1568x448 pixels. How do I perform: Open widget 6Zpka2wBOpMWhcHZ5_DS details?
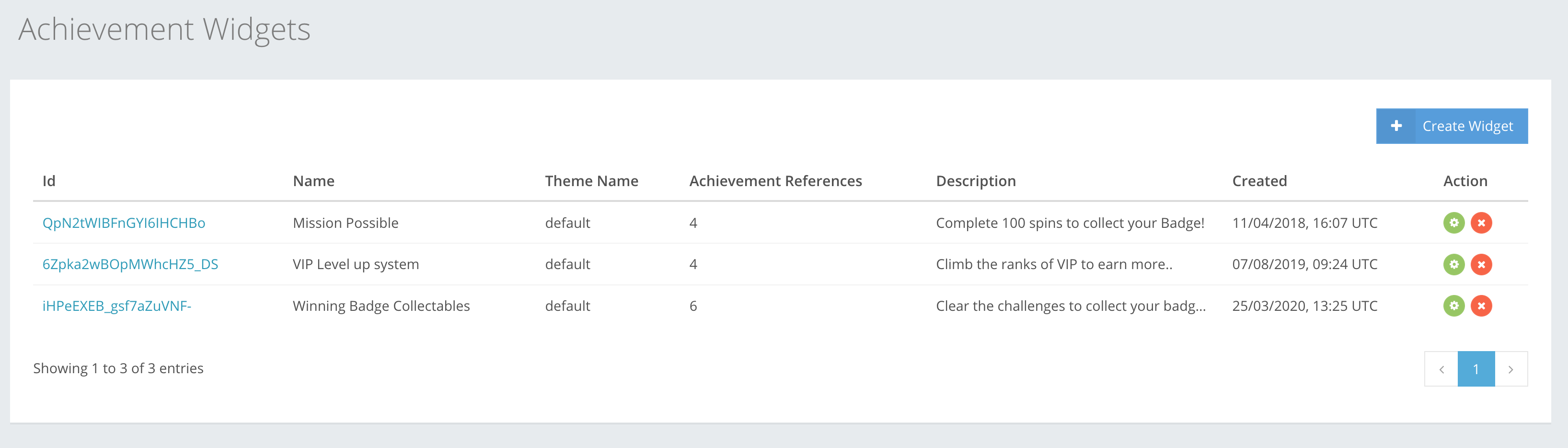(130, 264)
